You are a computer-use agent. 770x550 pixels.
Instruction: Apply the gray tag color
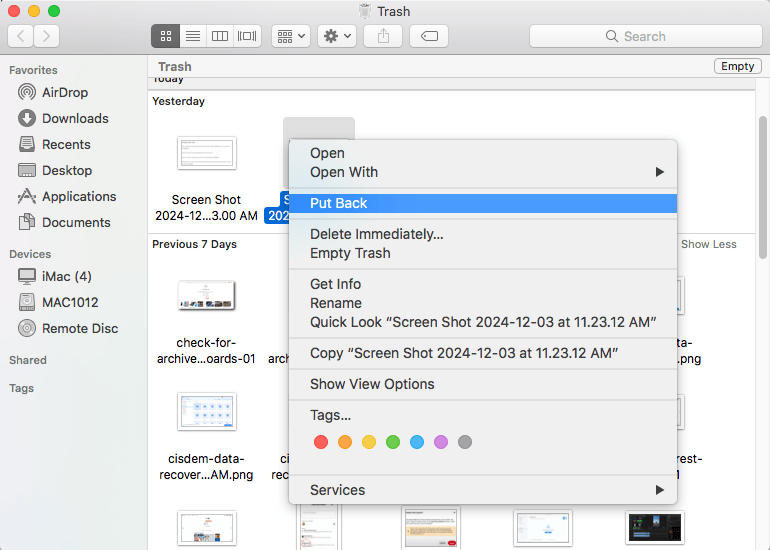pos(465,442)
